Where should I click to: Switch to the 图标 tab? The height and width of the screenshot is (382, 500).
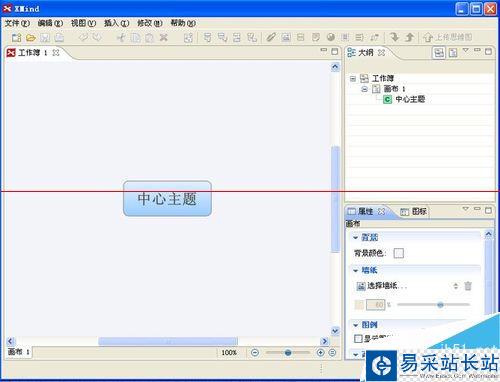click(x=413, y=211)
